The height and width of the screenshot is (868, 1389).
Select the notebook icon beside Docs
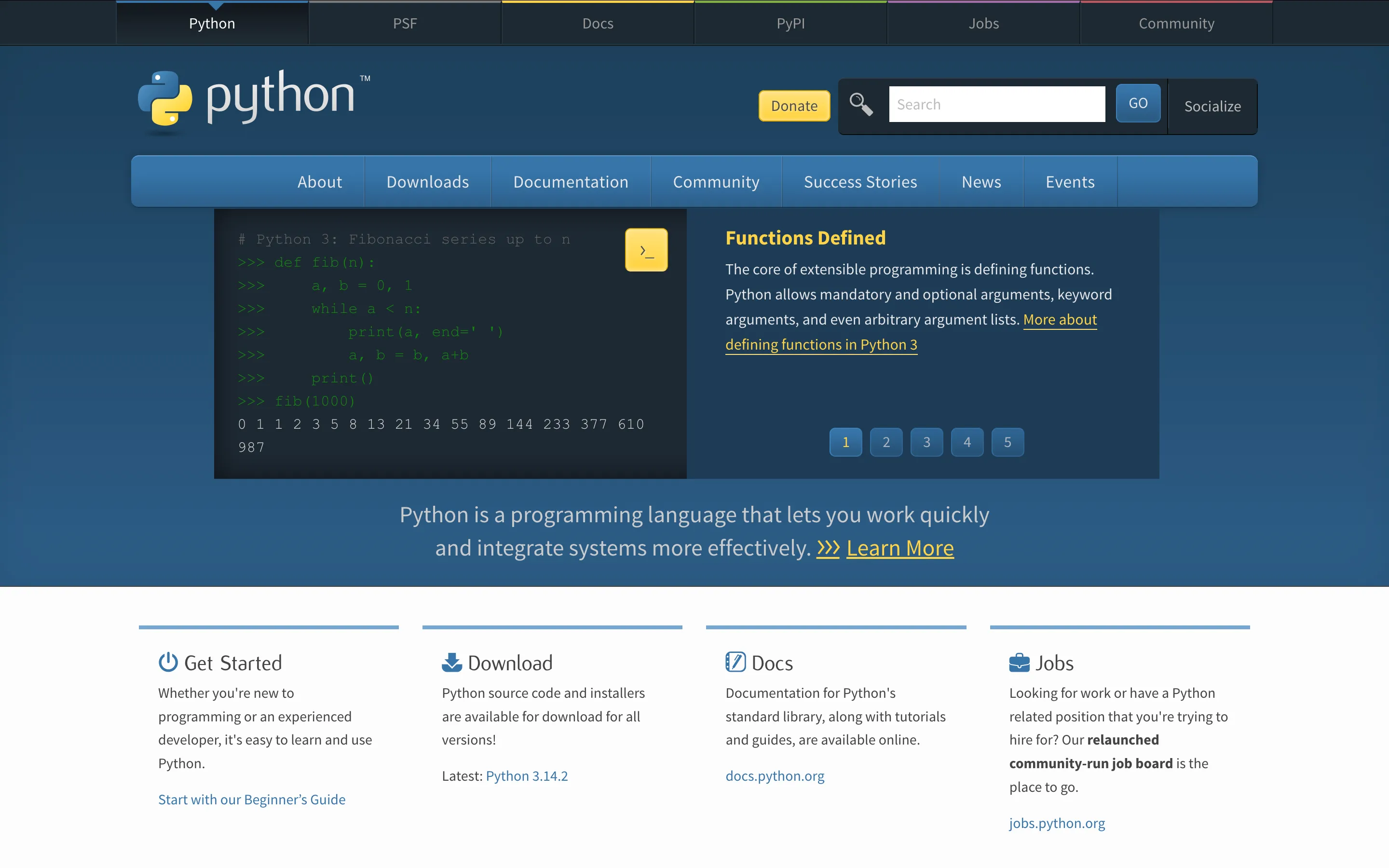(x=736, y=661)
